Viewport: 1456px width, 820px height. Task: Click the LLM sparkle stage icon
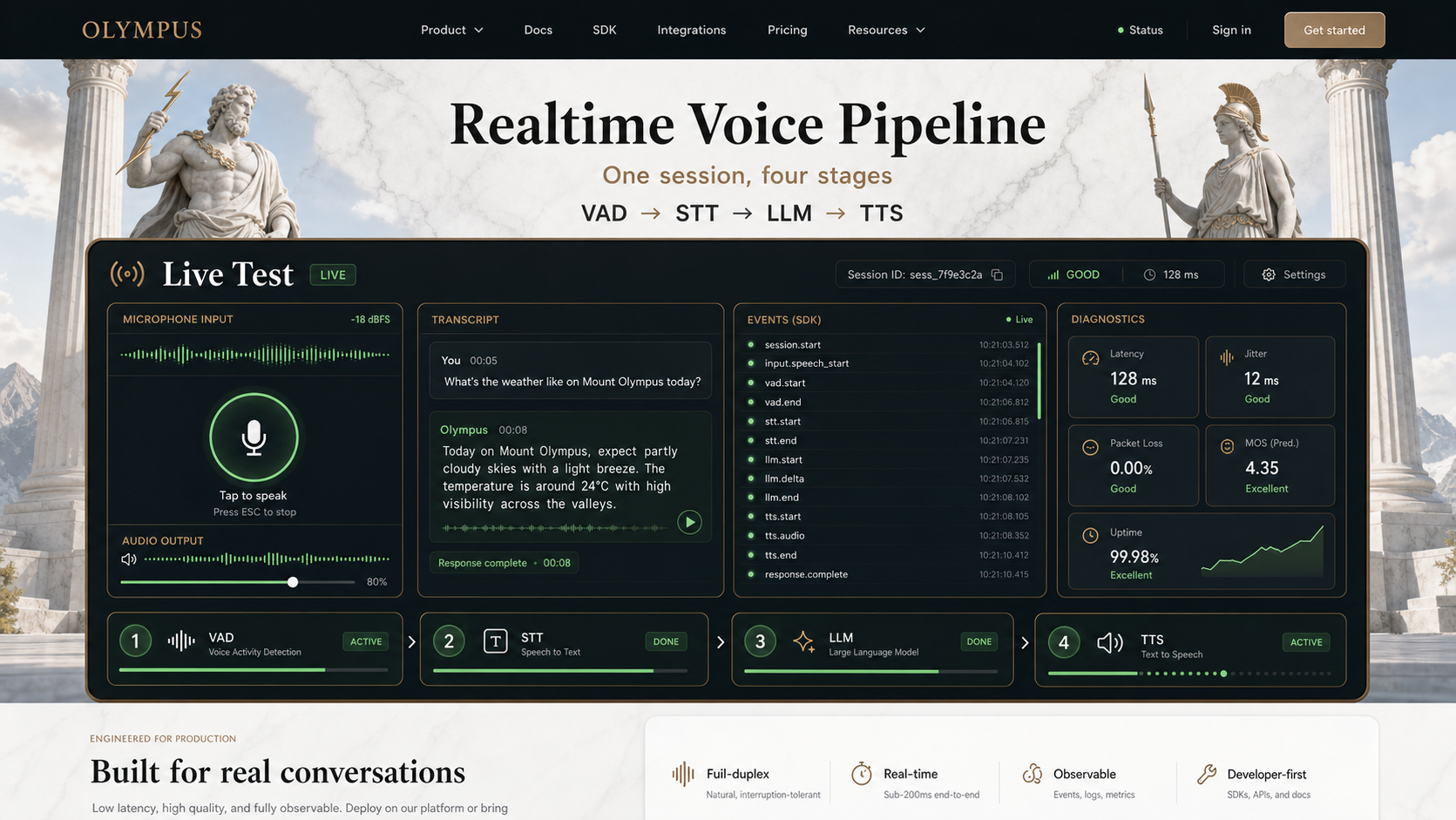[803, 642]
